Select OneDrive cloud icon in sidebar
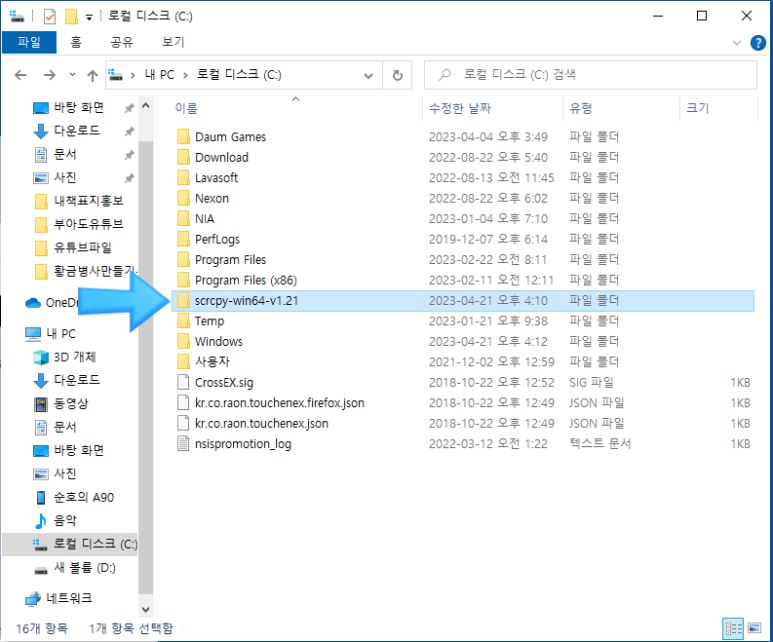The height and width of the screenshot is (642, 773). tap(33, 303)
